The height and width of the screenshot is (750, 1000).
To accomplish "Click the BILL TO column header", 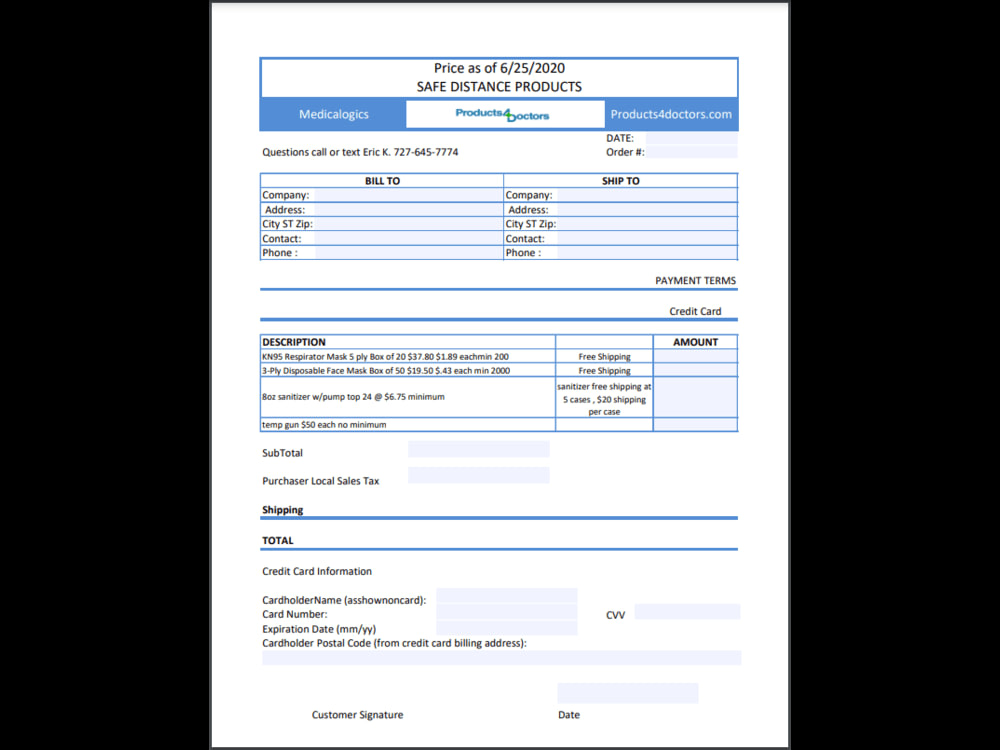I will click(382, 181).
